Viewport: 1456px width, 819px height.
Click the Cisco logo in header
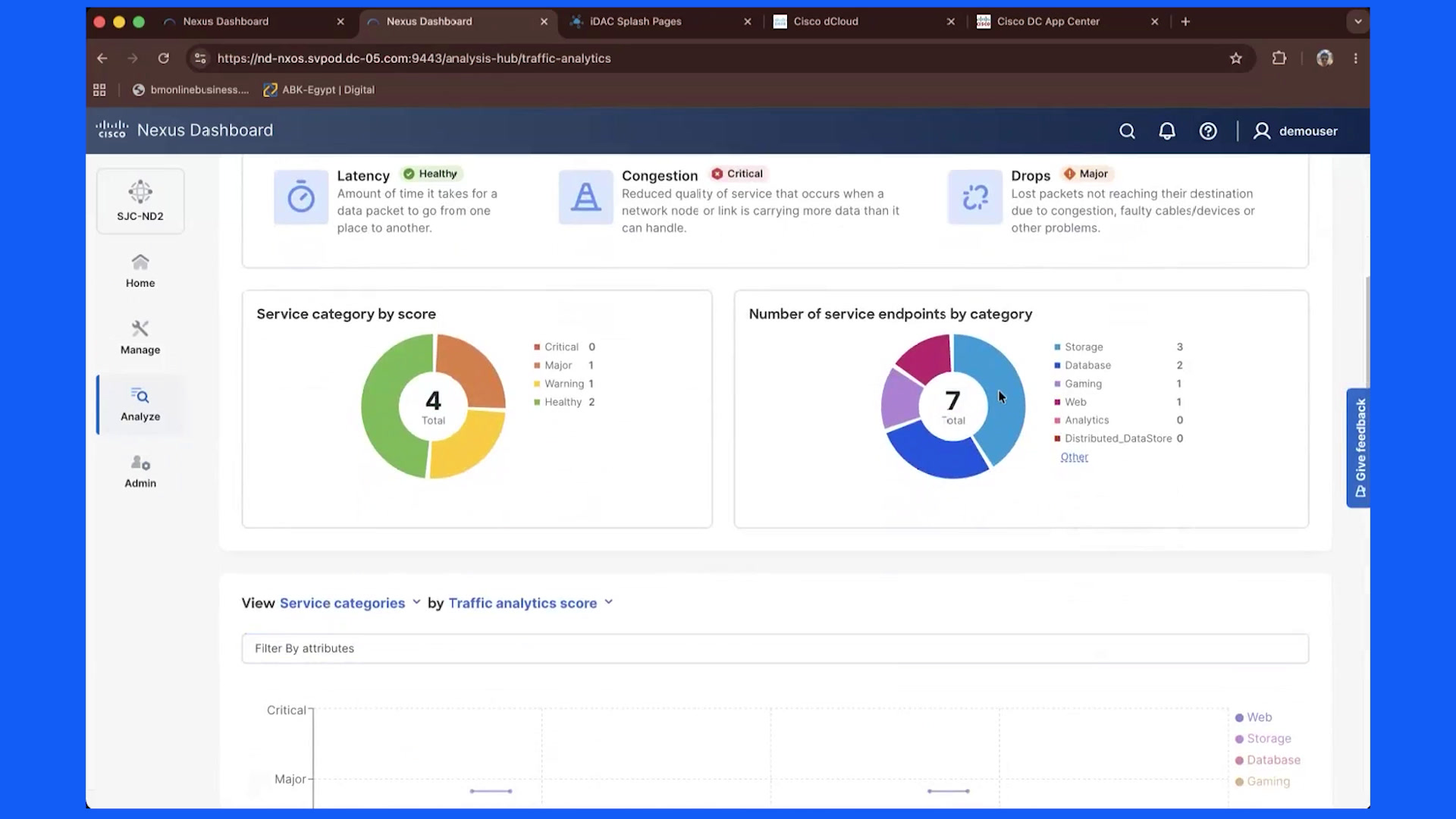coord(112,130)
